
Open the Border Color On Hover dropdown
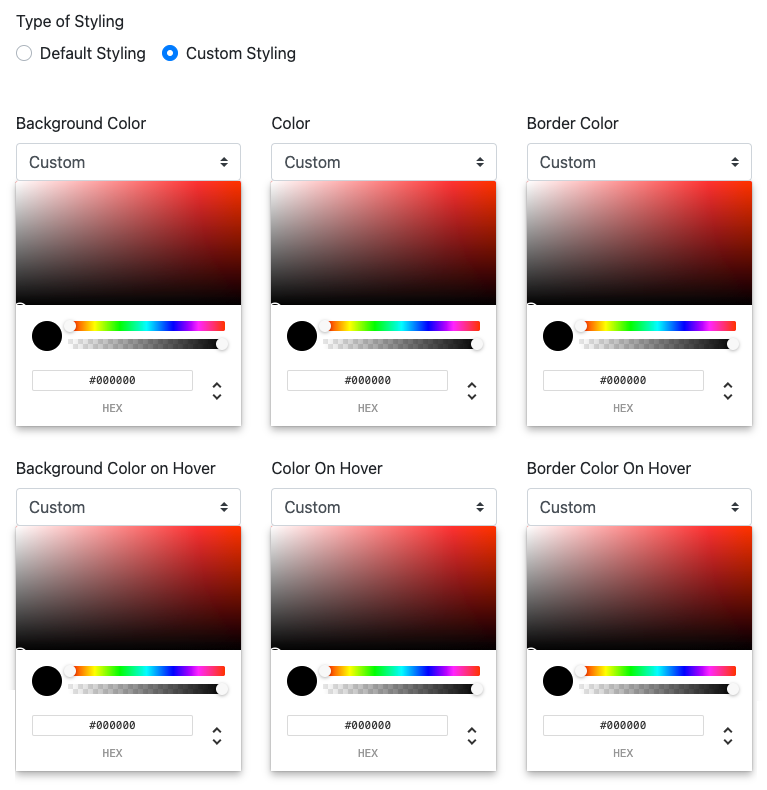pyautogui.click(x=639, y=507)
